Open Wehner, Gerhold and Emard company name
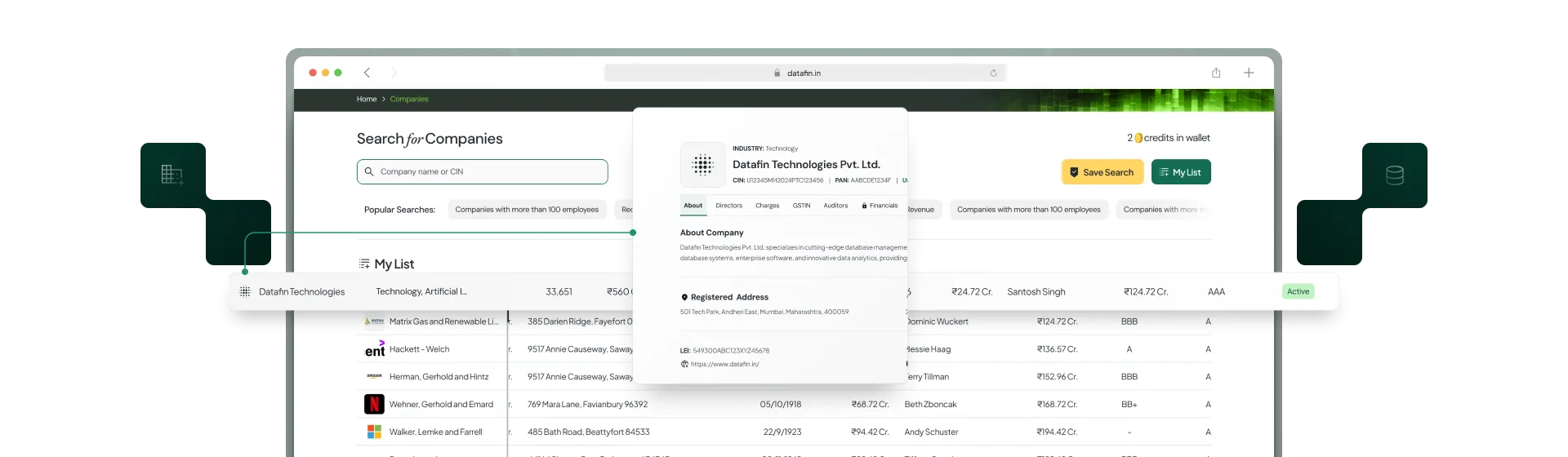Image resolution: width=1568 pixels, height=457 pixels. [x=441, y=405]
